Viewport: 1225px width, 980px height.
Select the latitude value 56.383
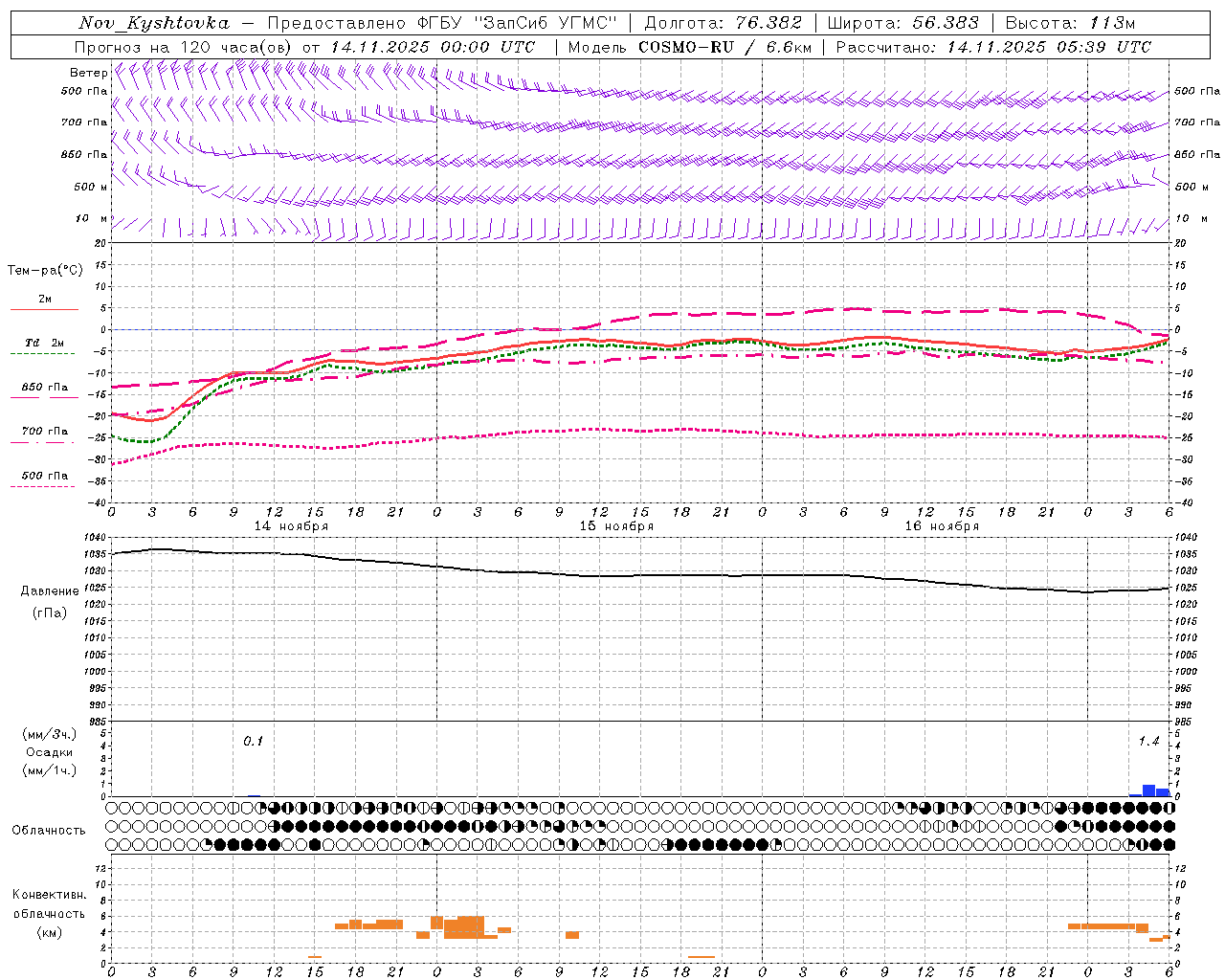tap(946, 23)
